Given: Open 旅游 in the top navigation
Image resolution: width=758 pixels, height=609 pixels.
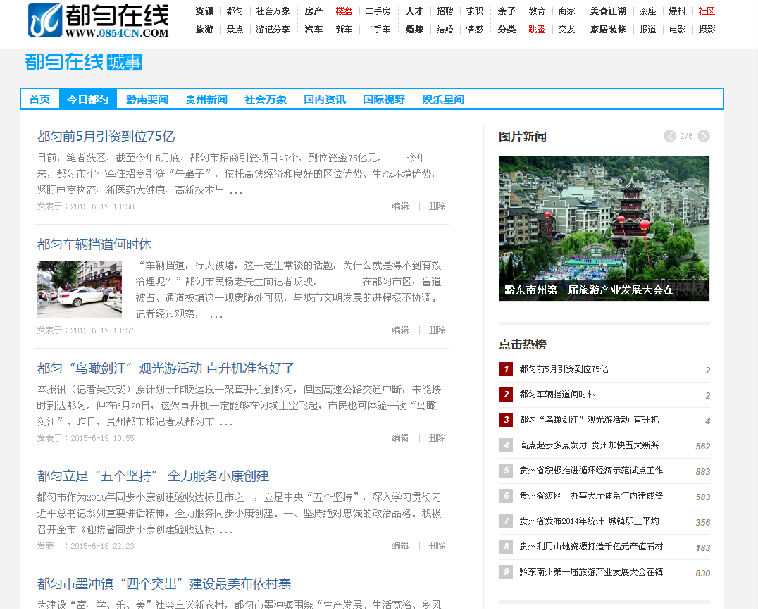Looking at the screenshot, I should [x=204, y=29].
